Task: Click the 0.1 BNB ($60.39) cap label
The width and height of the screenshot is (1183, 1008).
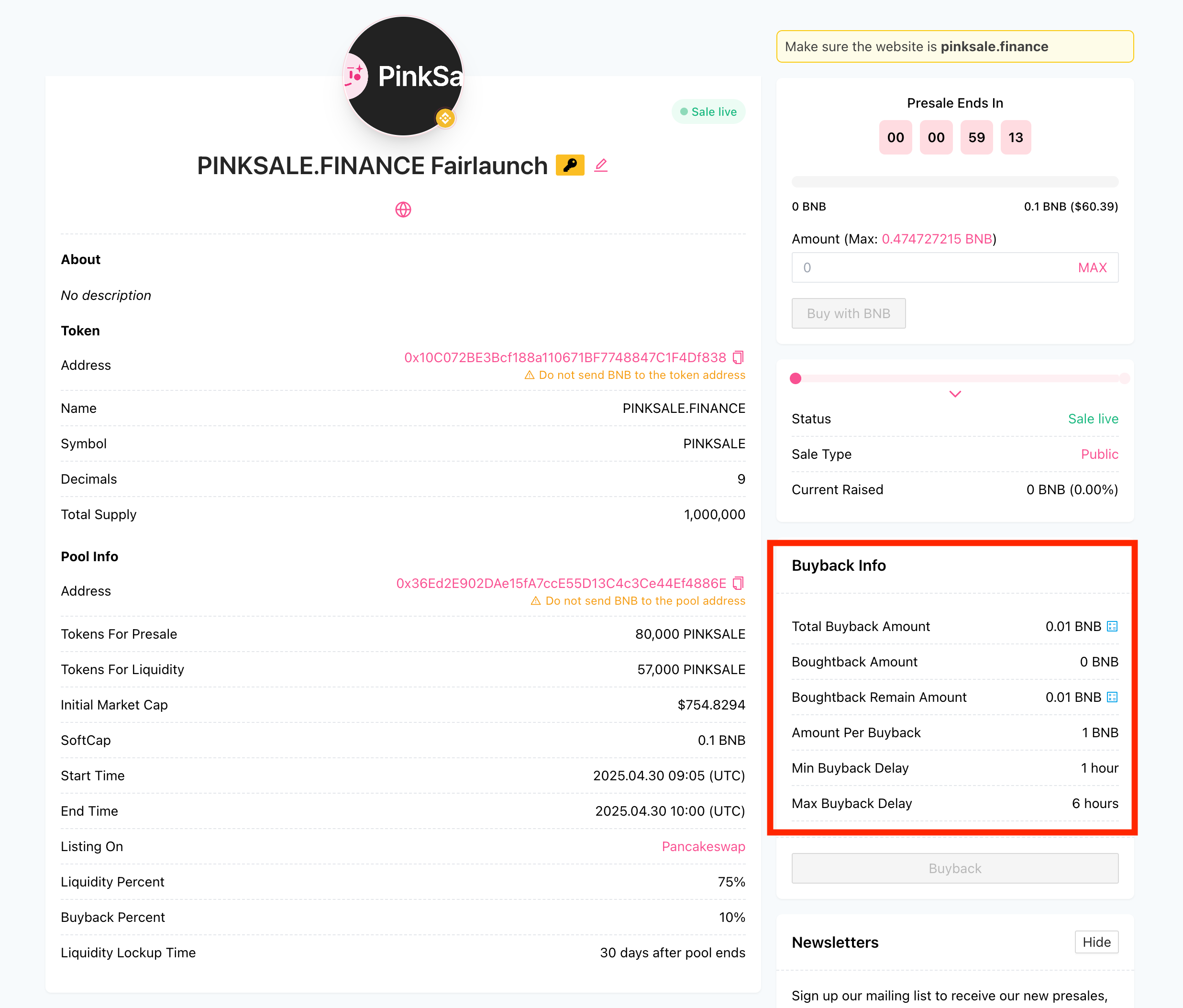Action: tap(1071, 206)
